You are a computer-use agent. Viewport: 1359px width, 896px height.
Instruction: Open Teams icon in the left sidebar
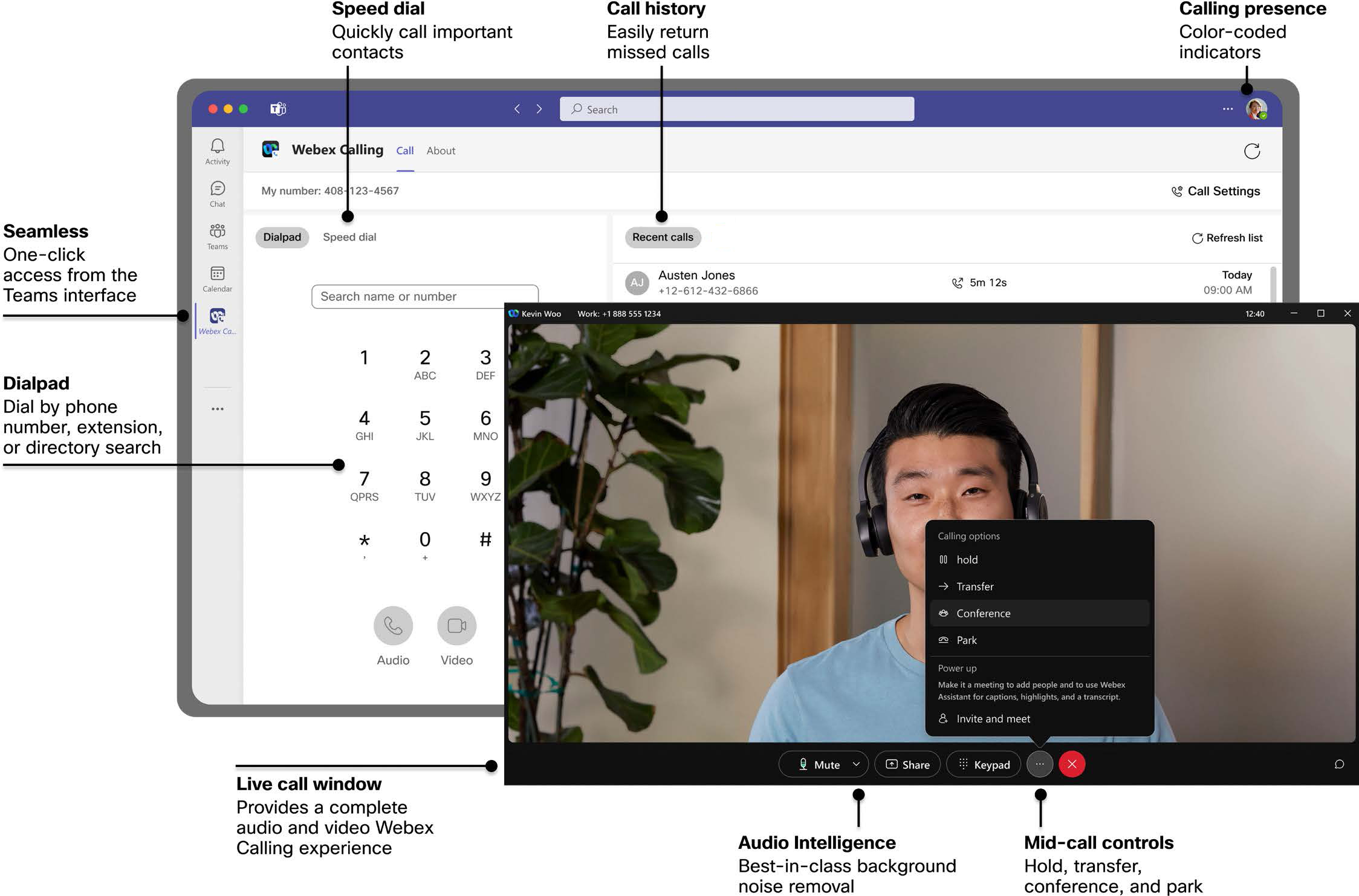(x=218, y=236)
